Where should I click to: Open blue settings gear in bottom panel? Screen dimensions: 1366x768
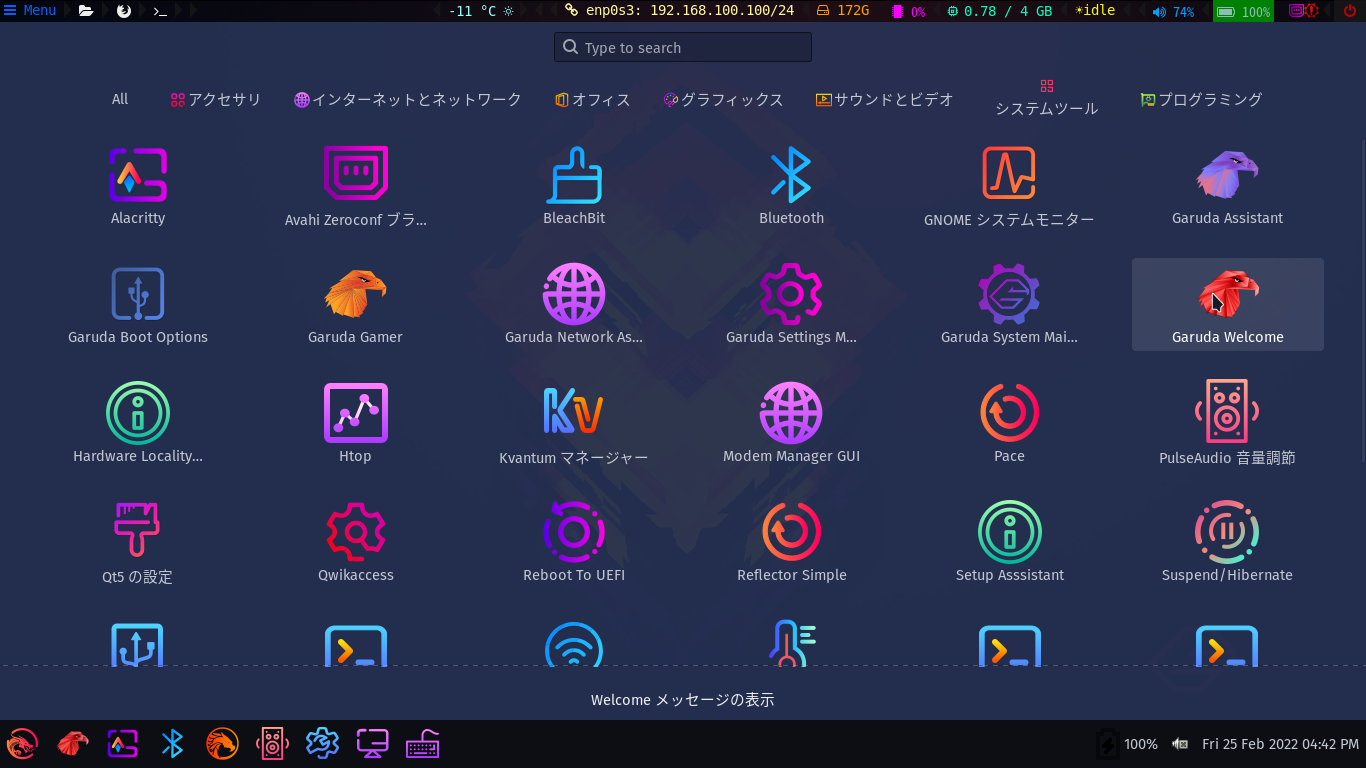pos(322,743)
